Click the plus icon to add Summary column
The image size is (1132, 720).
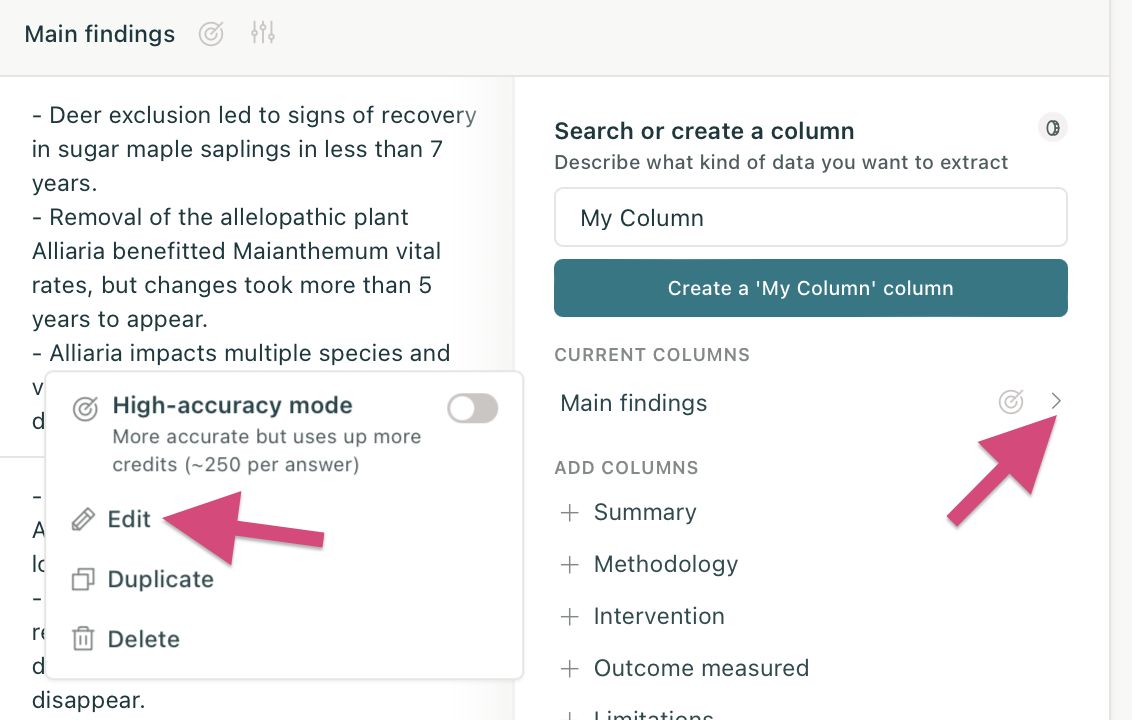(x=569, y=513)
